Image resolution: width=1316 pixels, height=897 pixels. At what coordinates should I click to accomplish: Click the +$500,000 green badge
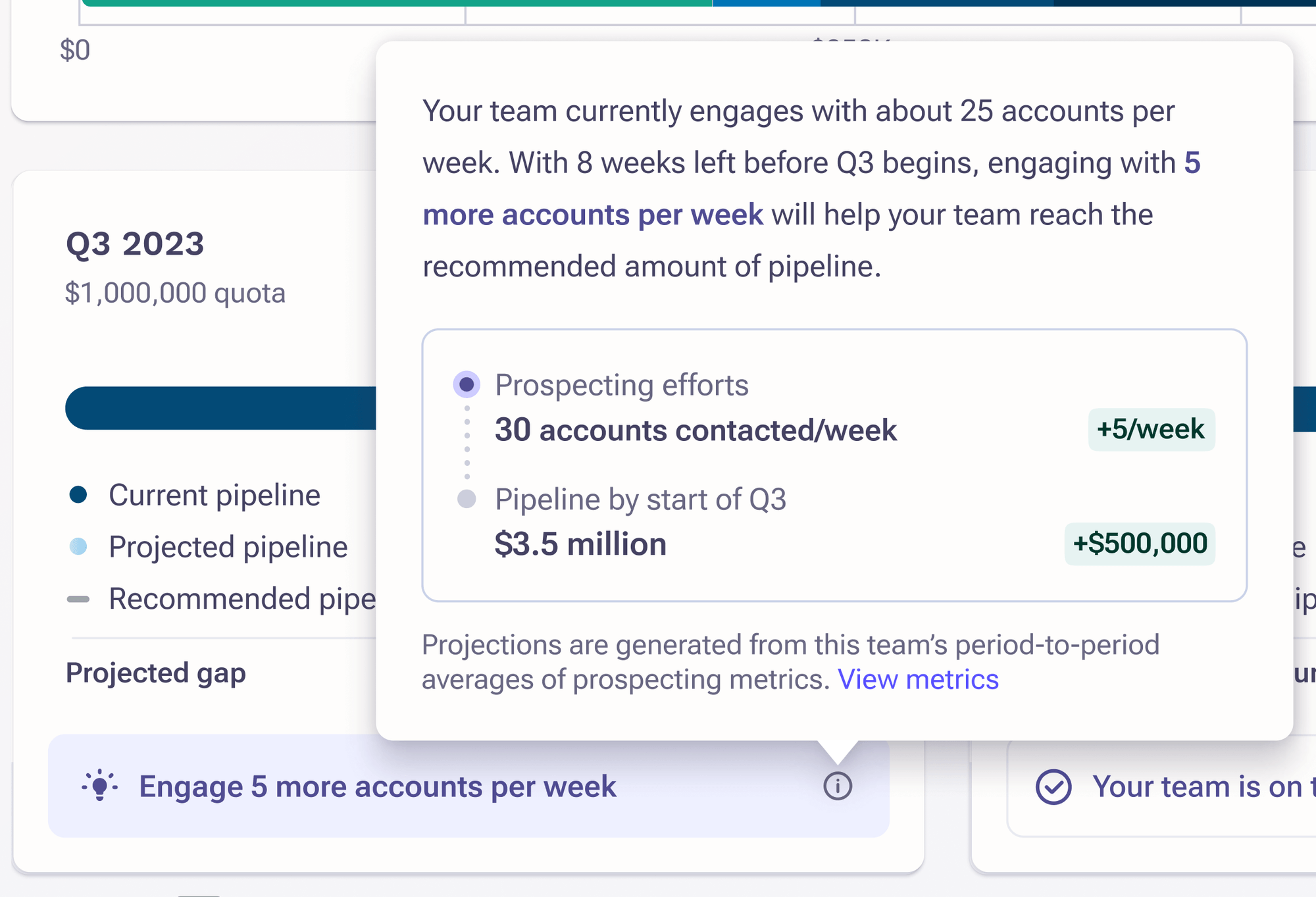pos(1140,544)
